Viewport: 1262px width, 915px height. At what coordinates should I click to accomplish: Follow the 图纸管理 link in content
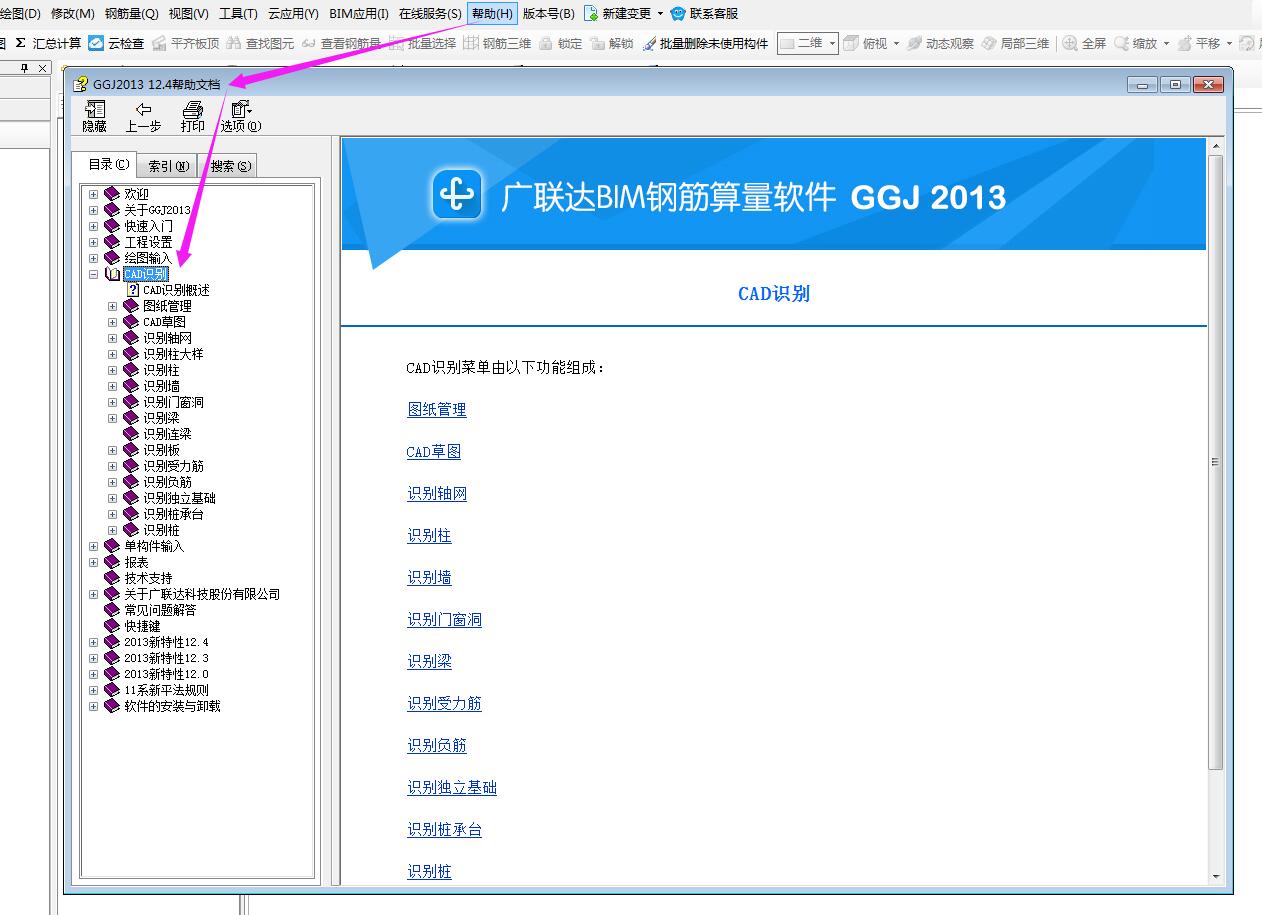coord(436,410)
